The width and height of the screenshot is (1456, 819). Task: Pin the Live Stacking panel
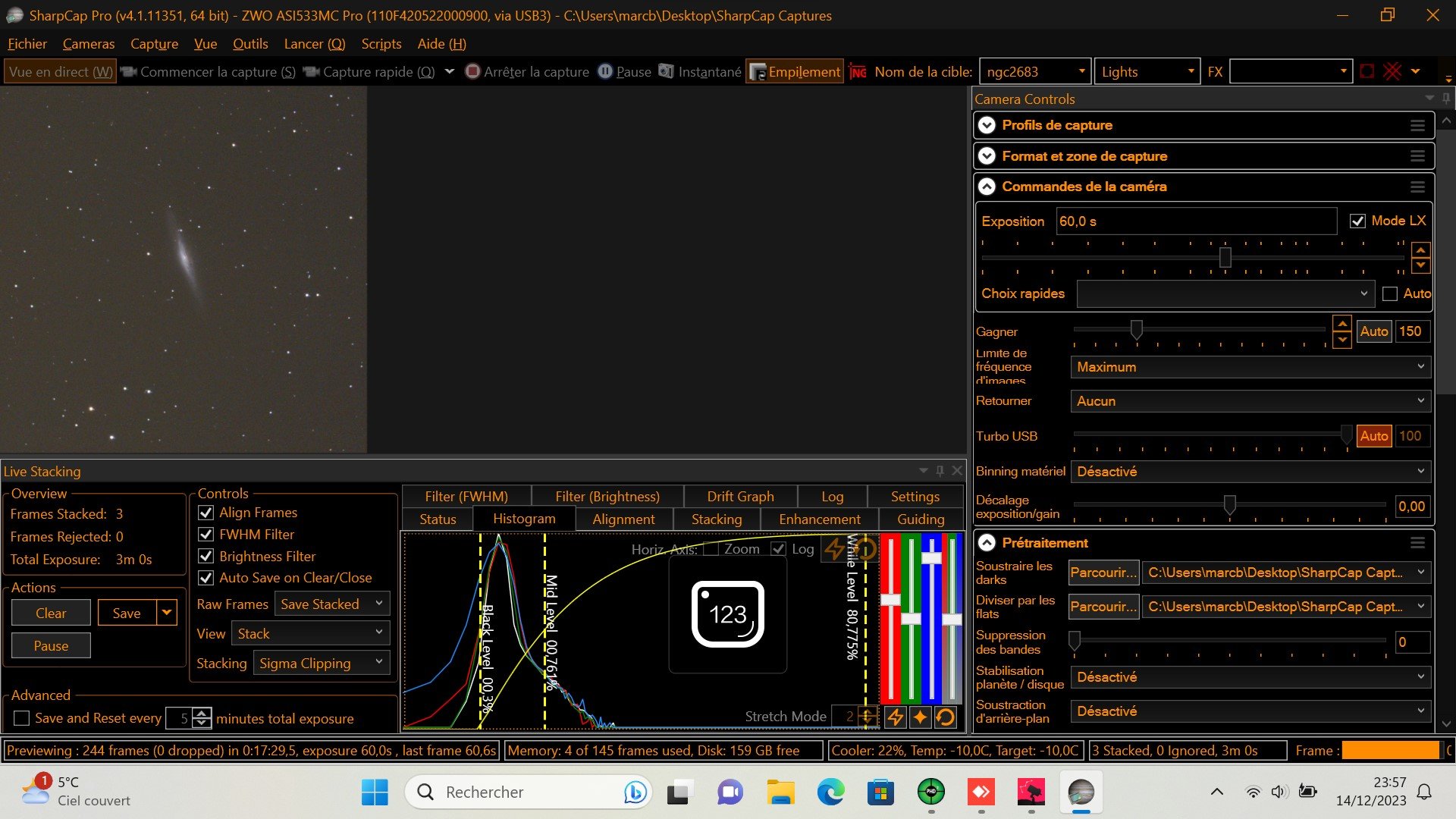pyautogui.click(x=940, y=471)
